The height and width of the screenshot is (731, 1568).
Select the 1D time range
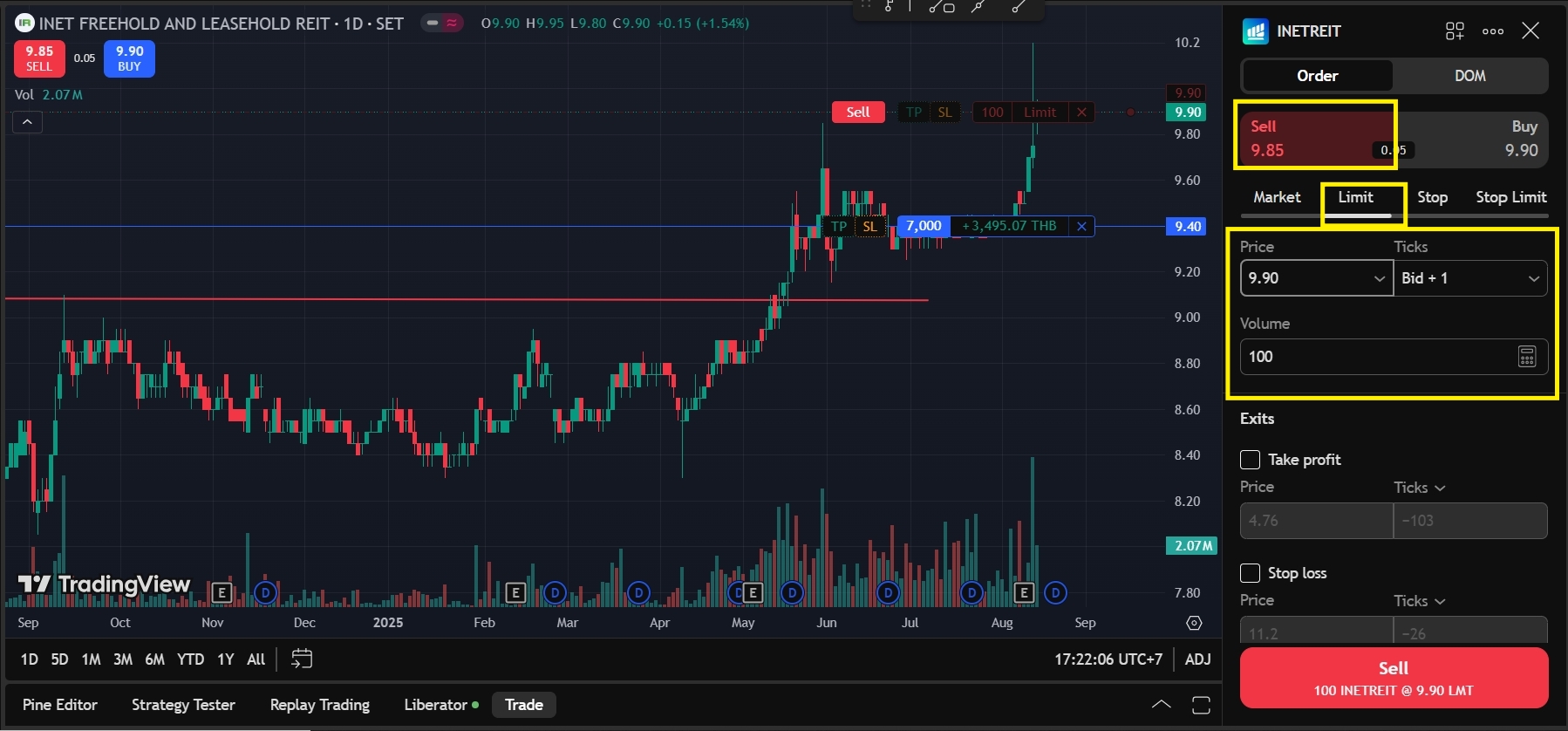point(29,659)
